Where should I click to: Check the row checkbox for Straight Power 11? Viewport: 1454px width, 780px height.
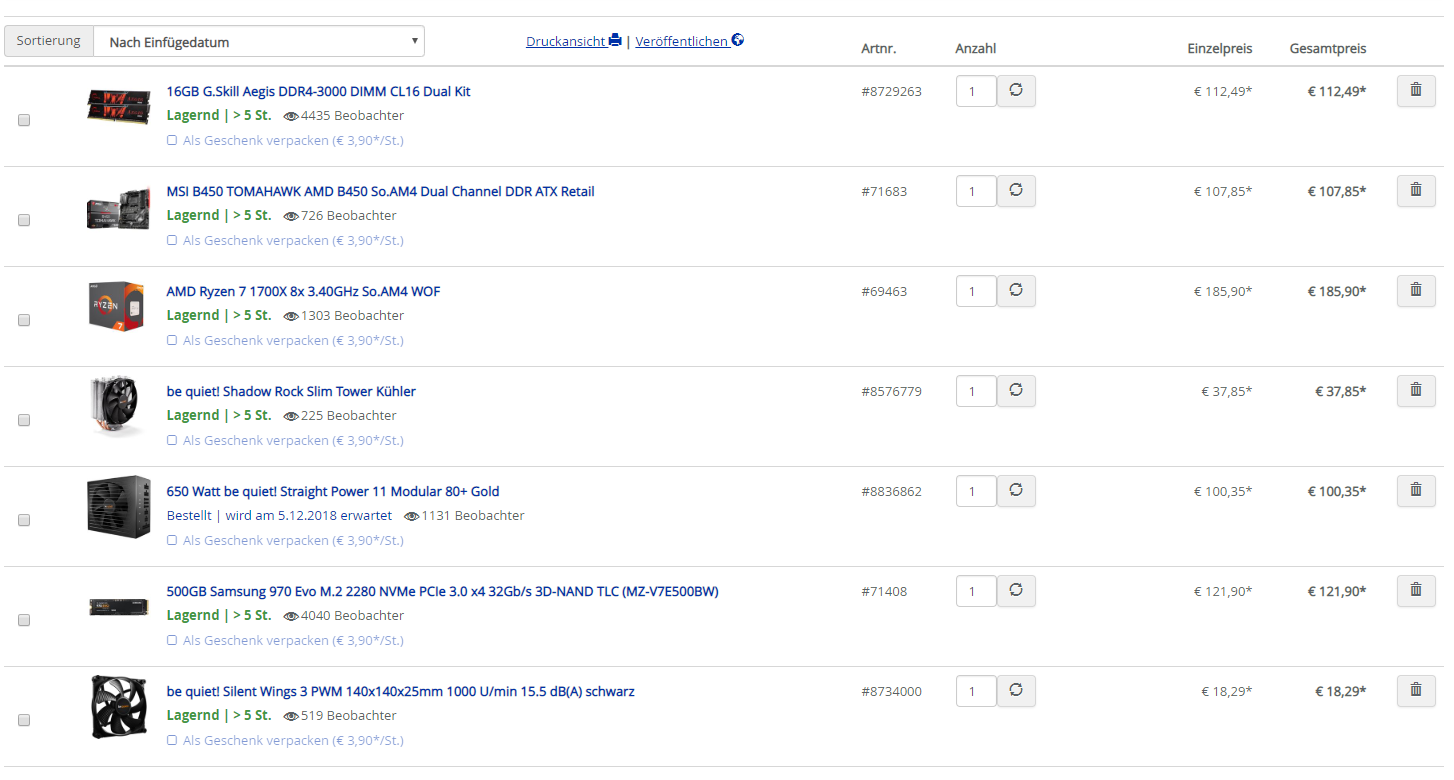24,520
